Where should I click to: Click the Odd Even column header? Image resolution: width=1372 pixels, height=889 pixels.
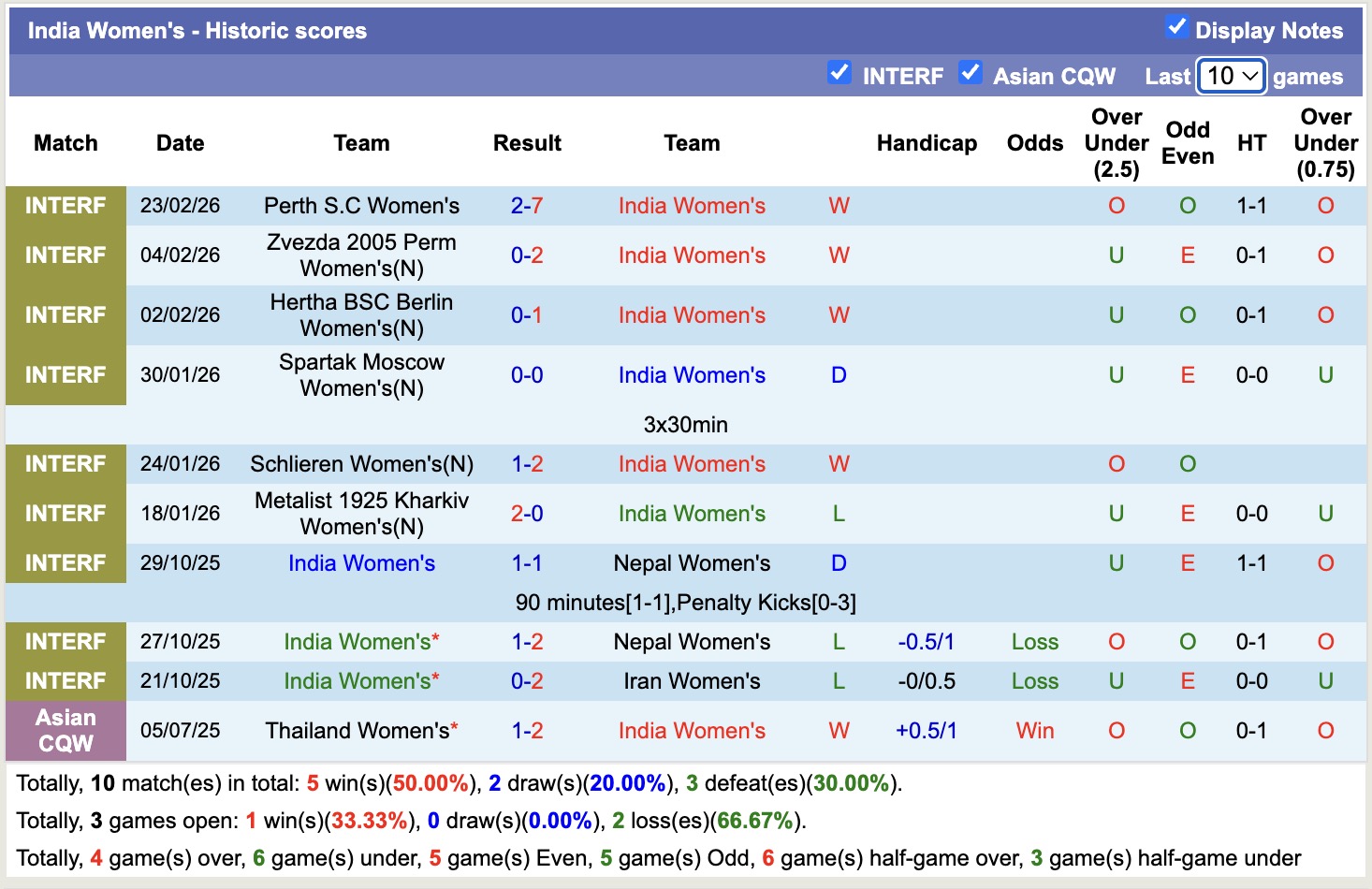point(1187,143)
